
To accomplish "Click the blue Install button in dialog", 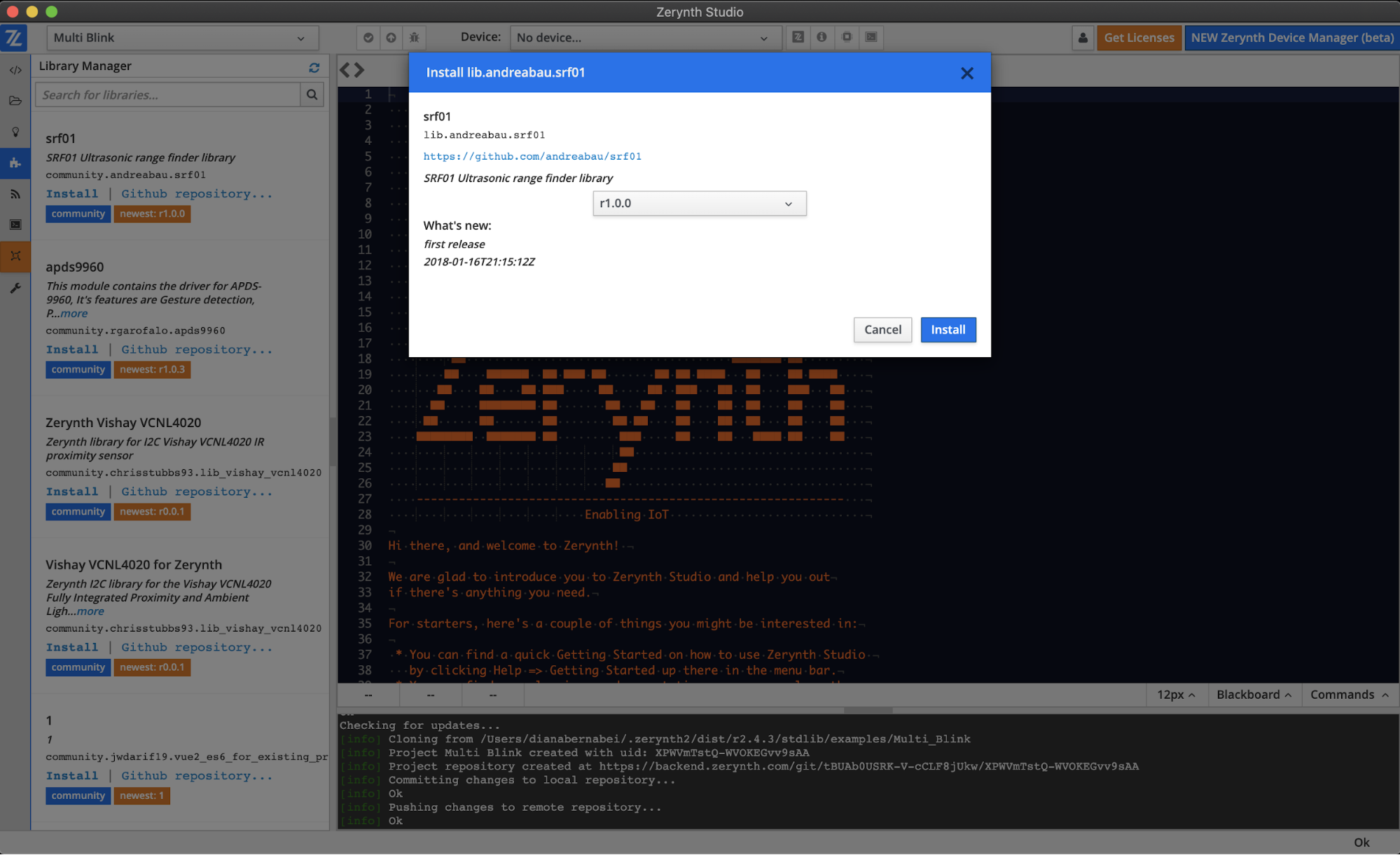I will 948,330.
